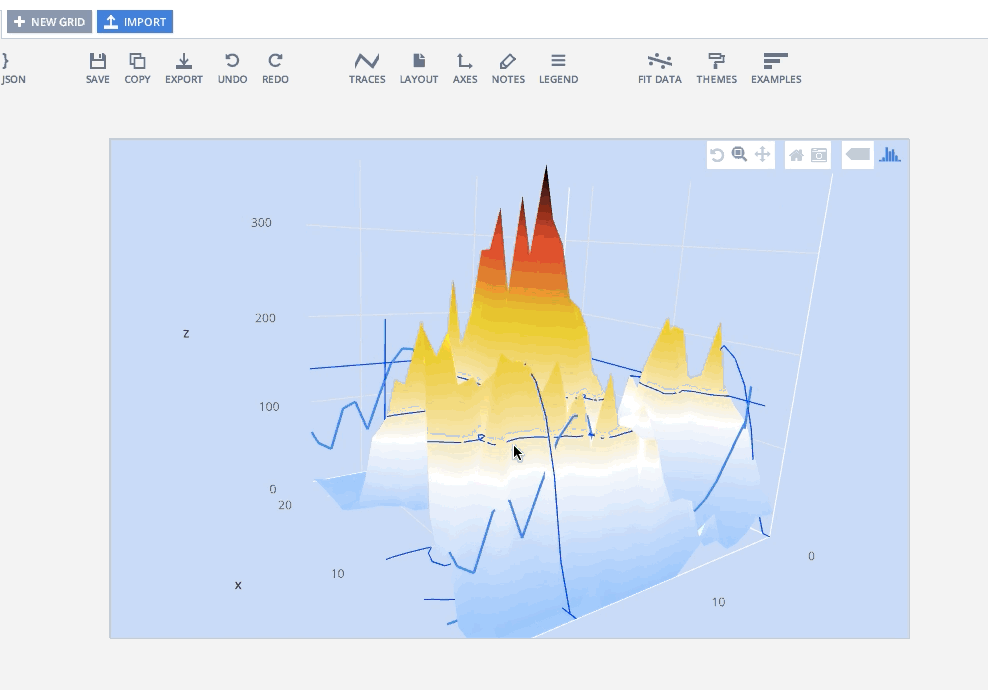Save the chart
This screenshot has width=988, height=690.
click(x=97, y=66)
